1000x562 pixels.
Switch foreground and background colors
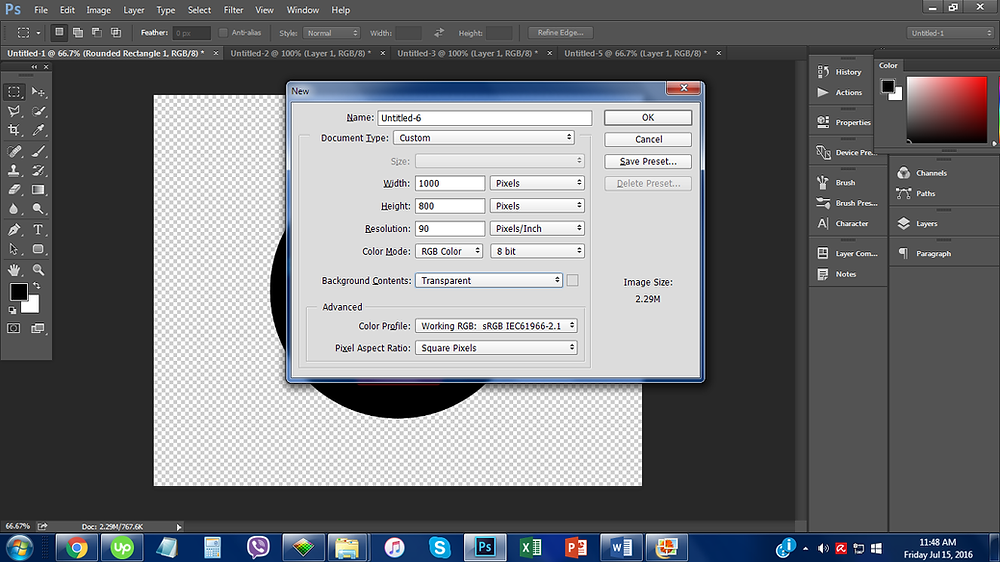click(x=37, y=286)
